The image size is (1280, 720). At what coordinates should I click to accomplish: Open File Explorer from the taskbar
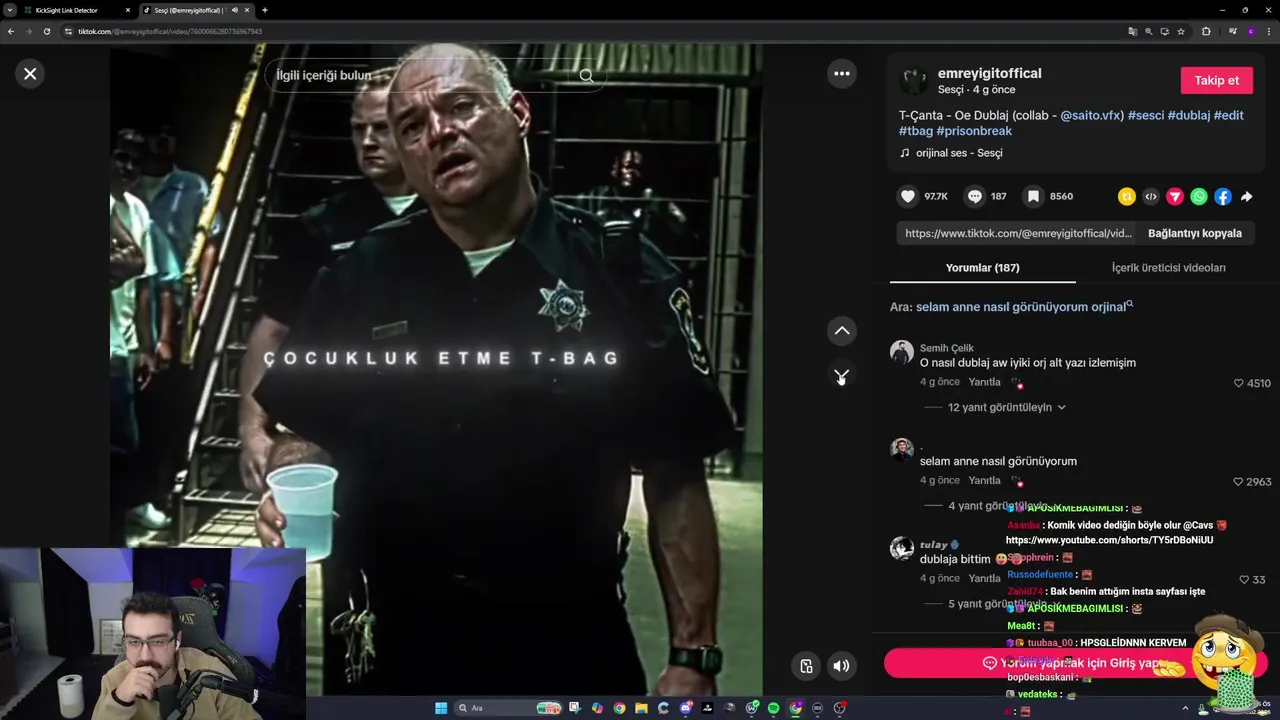click(x=641, y=708)
